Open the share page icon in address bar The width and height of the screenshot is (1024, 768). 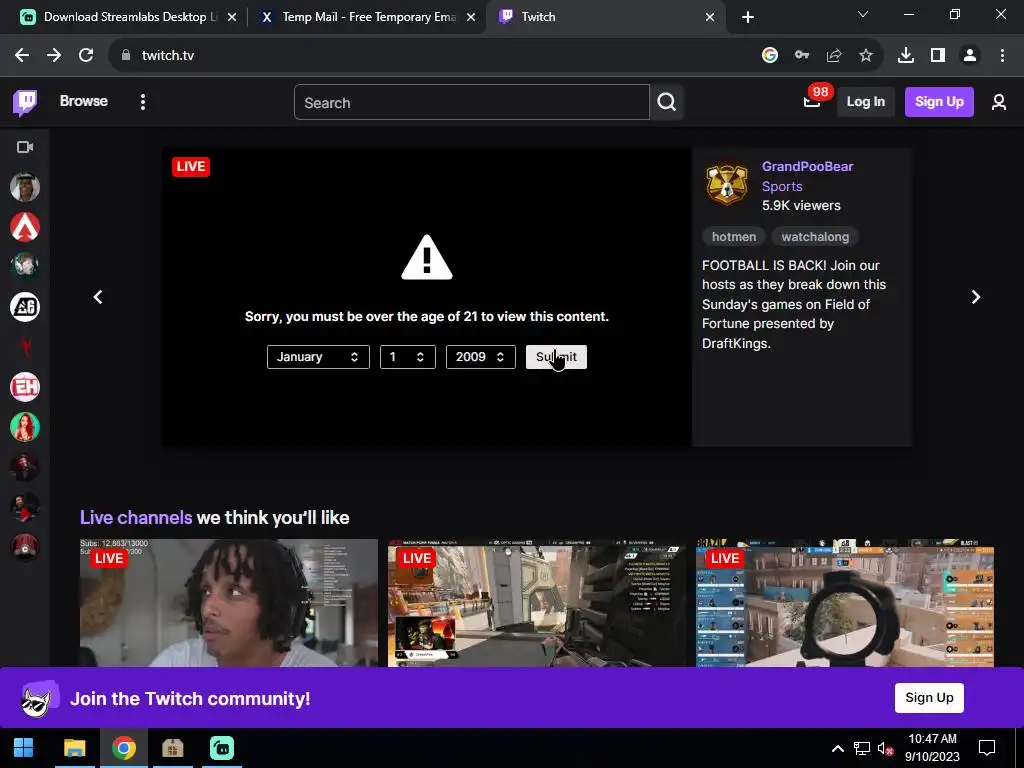click(x=834, y=56)
